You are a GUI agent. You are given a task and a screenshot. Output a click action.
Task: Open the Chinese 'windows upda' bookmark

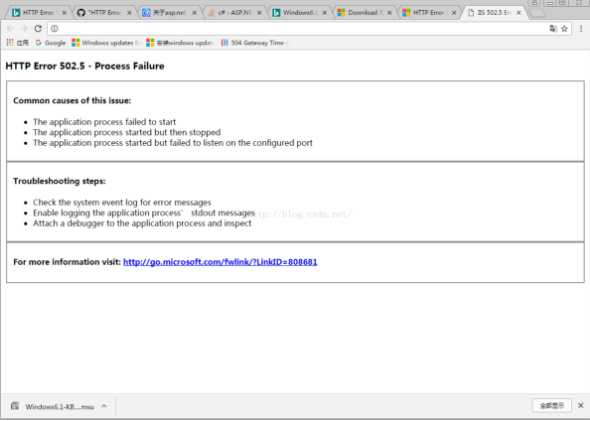click(179, 43)
